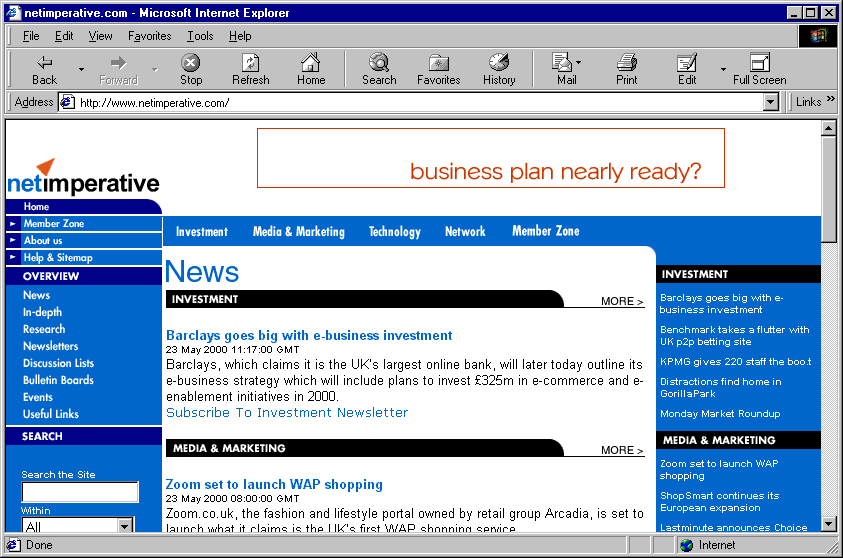The width and height of the screenshot is (843, 558).
Task: Open the View menu
Action: tap(101, 36)
